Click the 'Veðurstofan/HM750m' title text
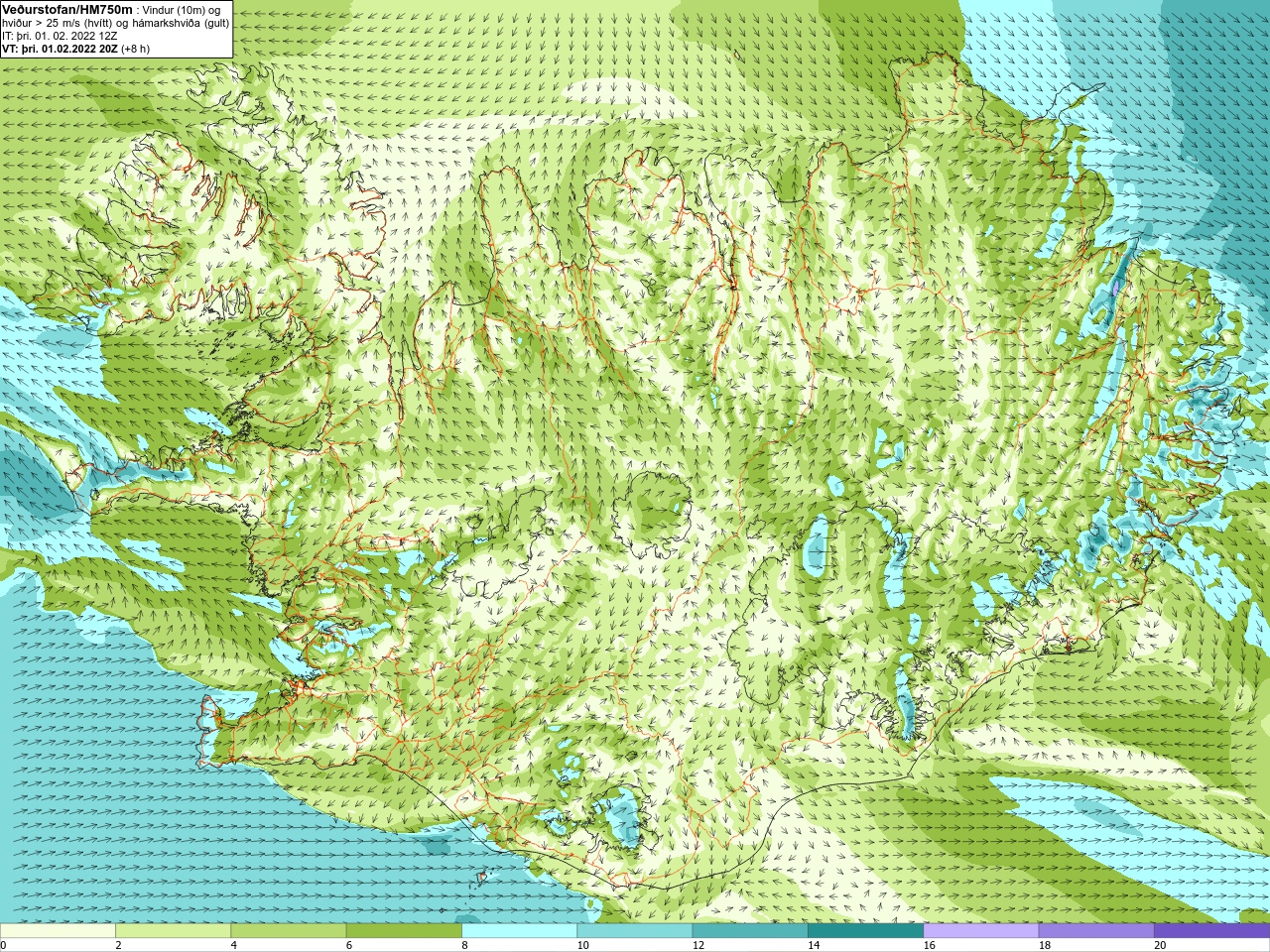Screen dimensions: 1270x952 click(66, 9)
